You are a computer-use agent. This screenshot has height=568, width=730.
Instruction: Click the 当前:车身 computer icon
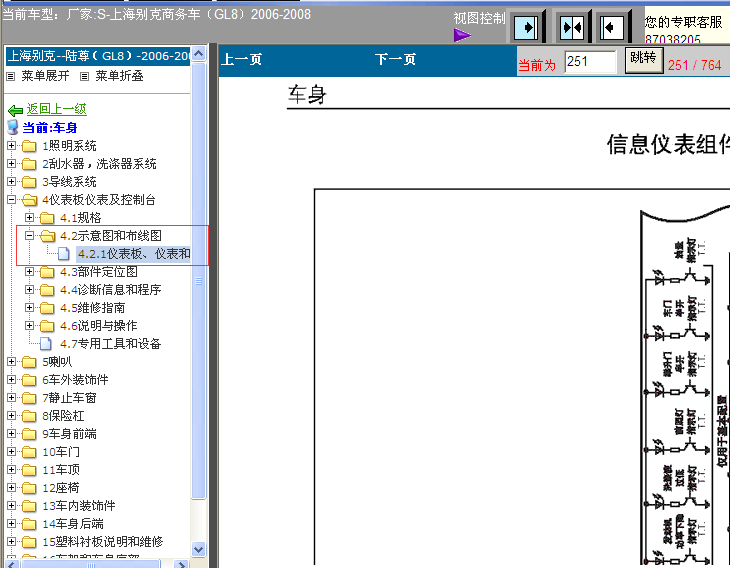point(13,128)
